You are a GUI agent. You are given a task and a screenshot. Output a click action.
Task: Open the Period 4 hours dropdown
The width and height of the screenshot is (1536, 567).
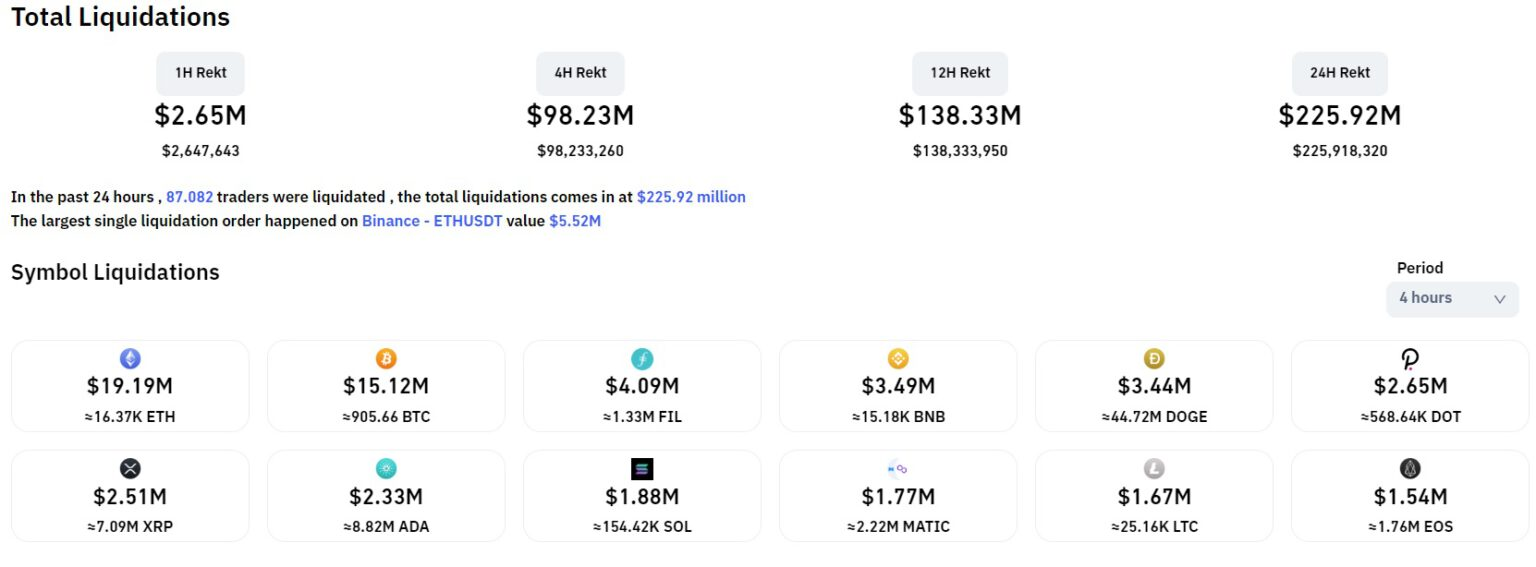point(1450,298)
